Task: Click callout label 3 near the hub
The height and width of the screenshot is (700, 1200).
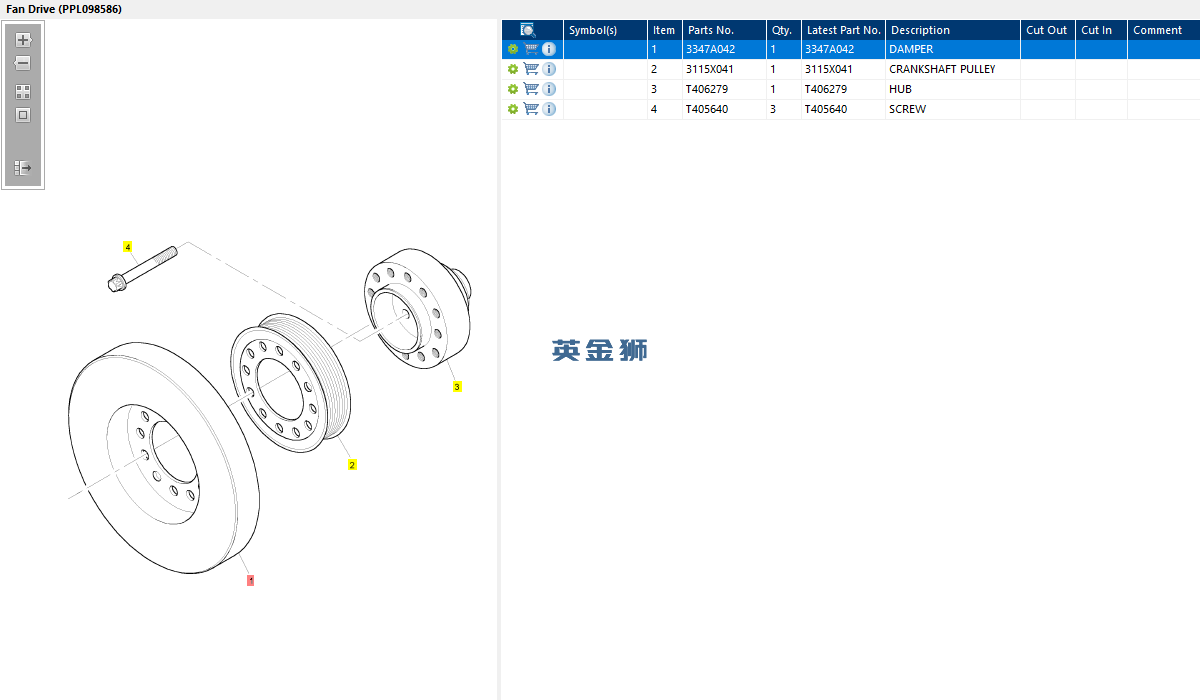Action: pyautogui.click(x=457, y=386)
